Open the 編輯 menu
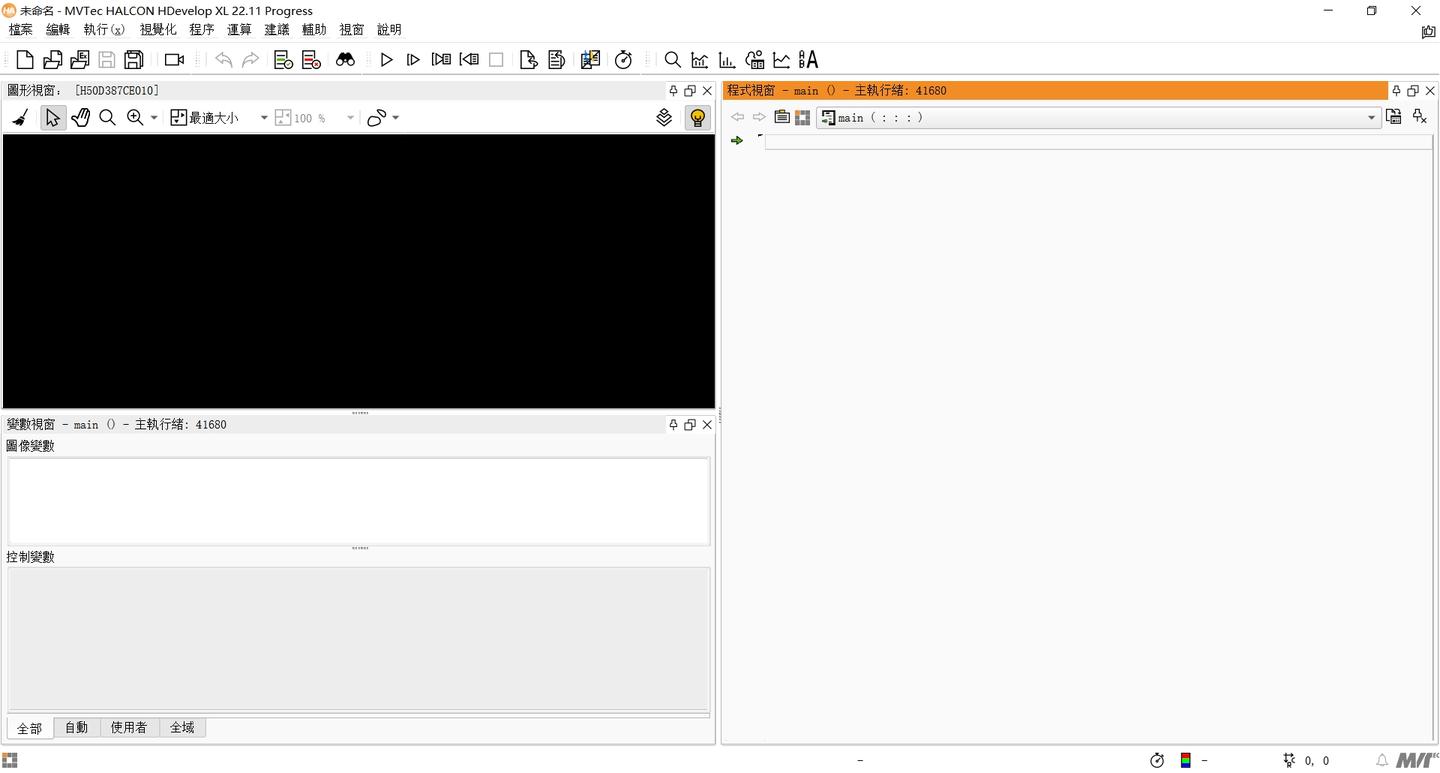The height and width of the screenshot is (773, 1440). point(58,30)
